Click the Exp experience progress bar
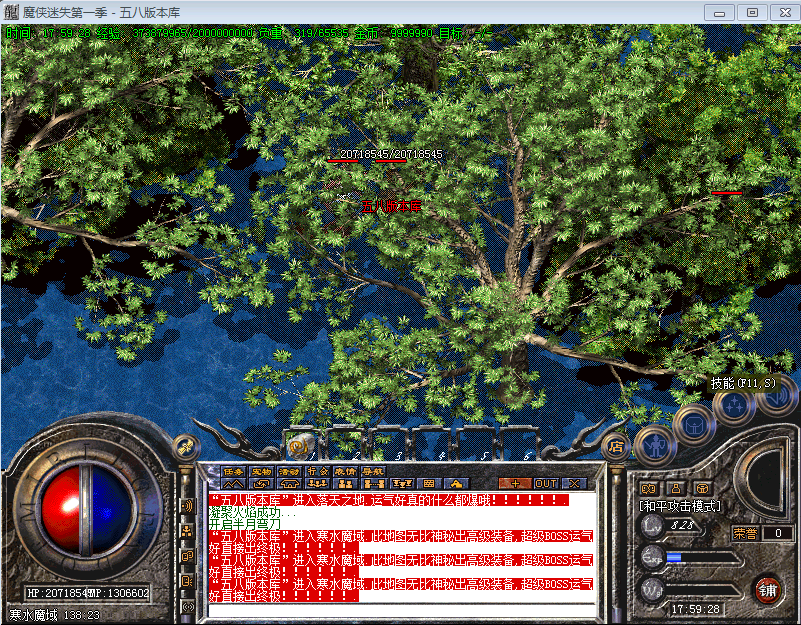Viewport: 801px width, 625px height. point(702,558)
